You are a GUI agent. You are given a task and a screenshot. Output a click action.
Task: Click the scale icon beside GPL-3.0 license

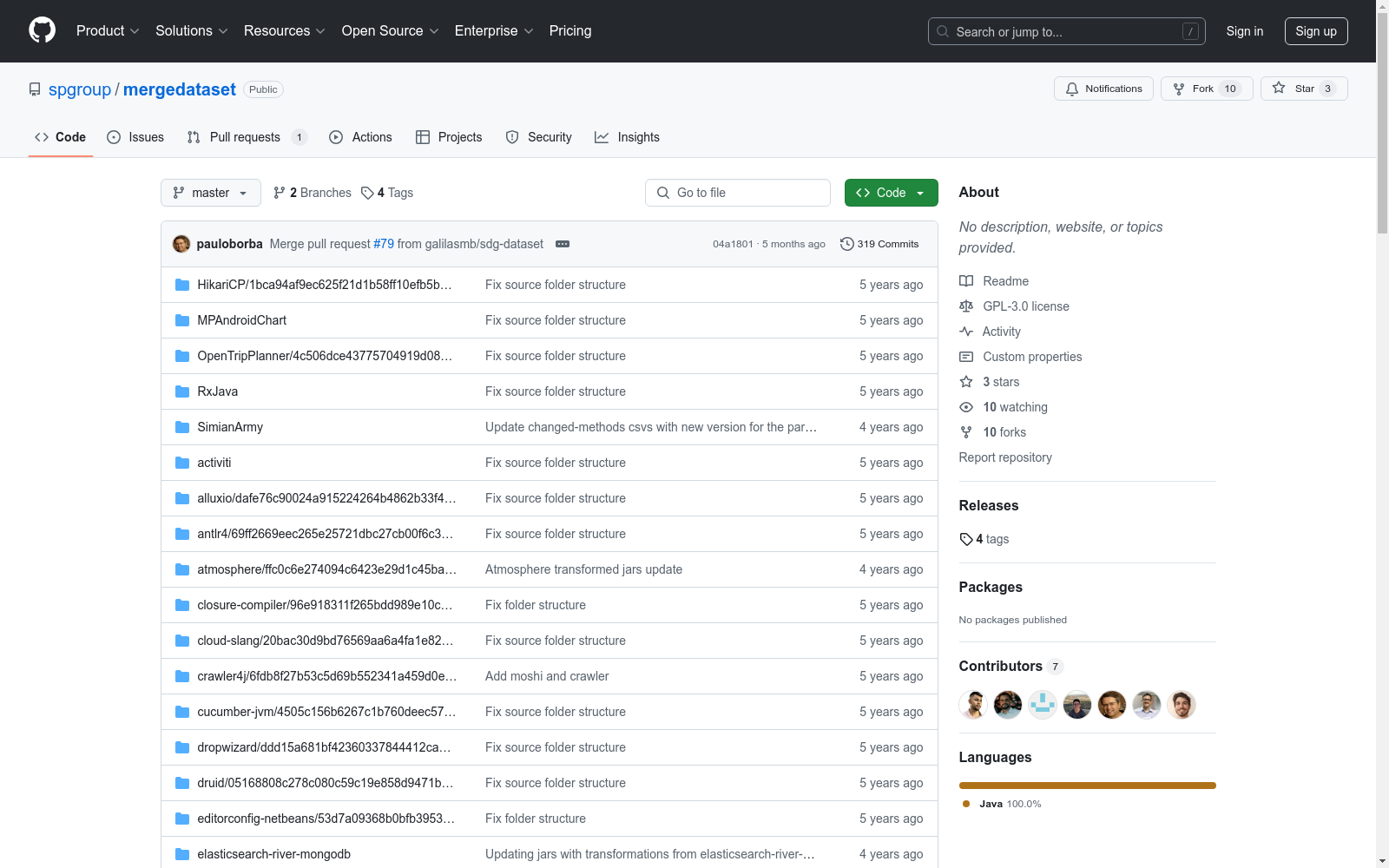[966, 306]
